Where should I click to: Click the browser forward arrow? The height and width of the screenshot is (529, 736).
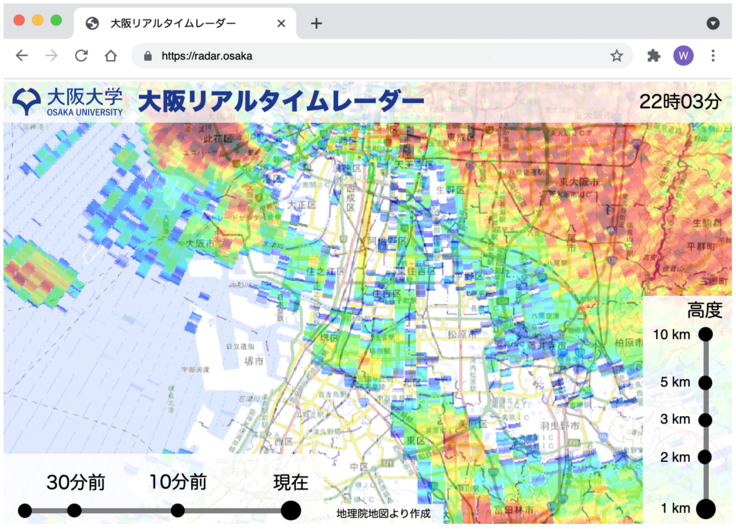point(52,56)
